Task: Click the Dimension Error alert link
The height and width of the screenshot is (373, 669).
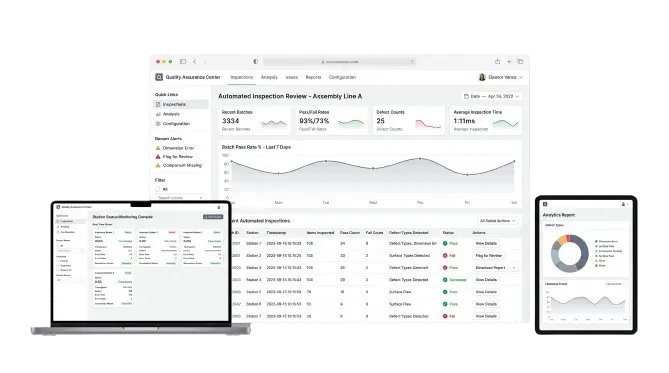Action: (x=178, y=148)
